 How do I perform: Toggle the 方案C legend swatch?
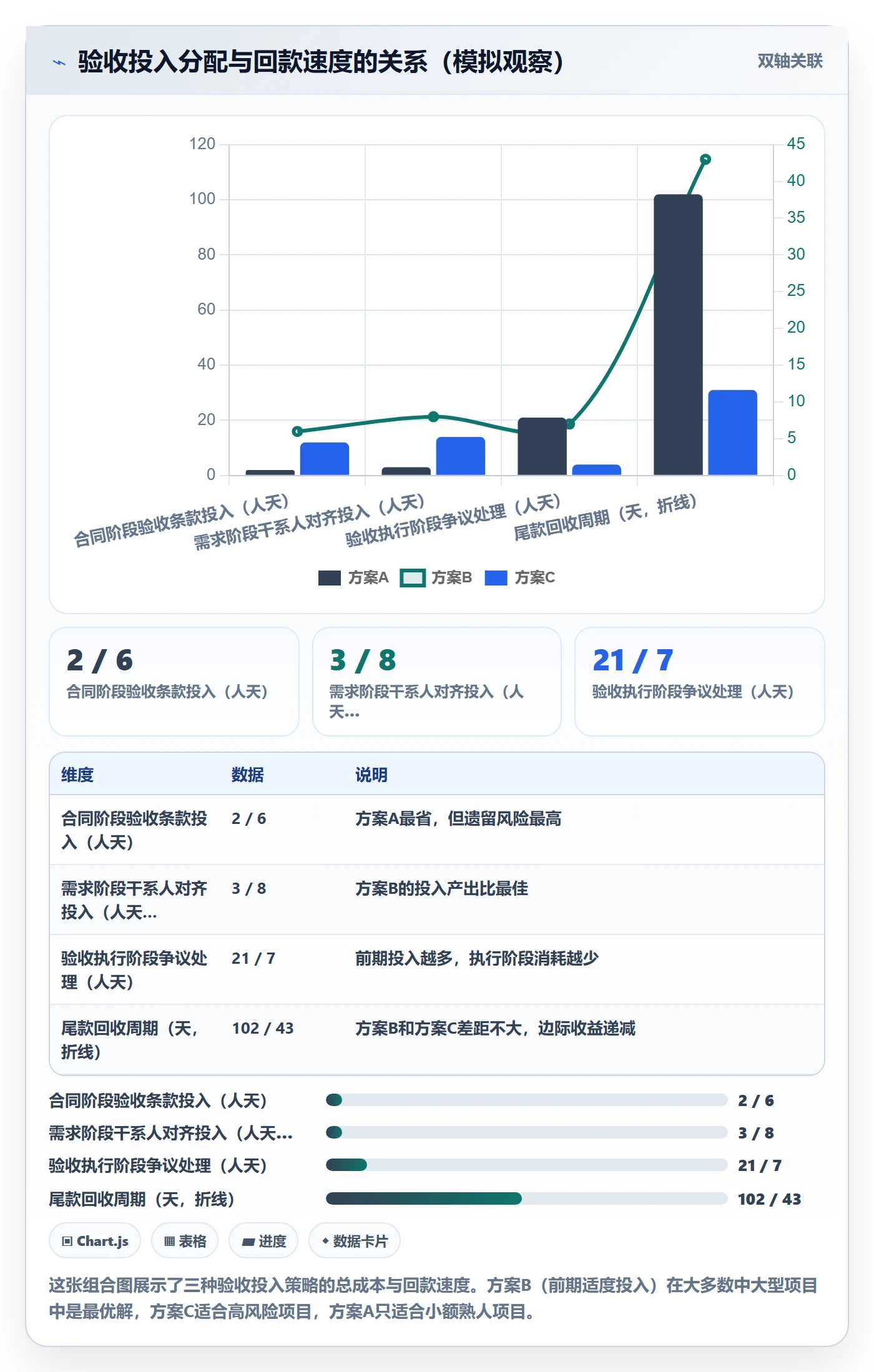click(496, 578)
